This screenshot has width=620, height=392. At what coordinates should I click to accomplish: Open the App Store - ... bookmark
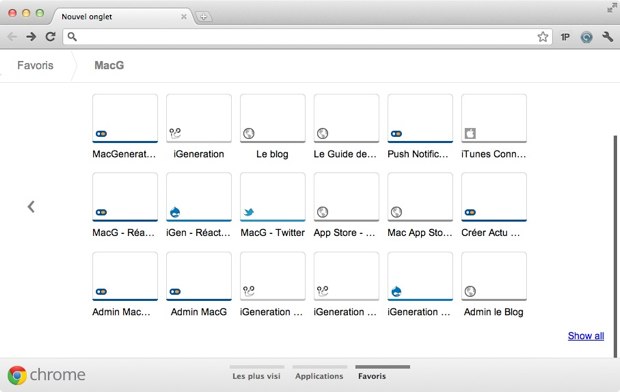tap(346, 205)
